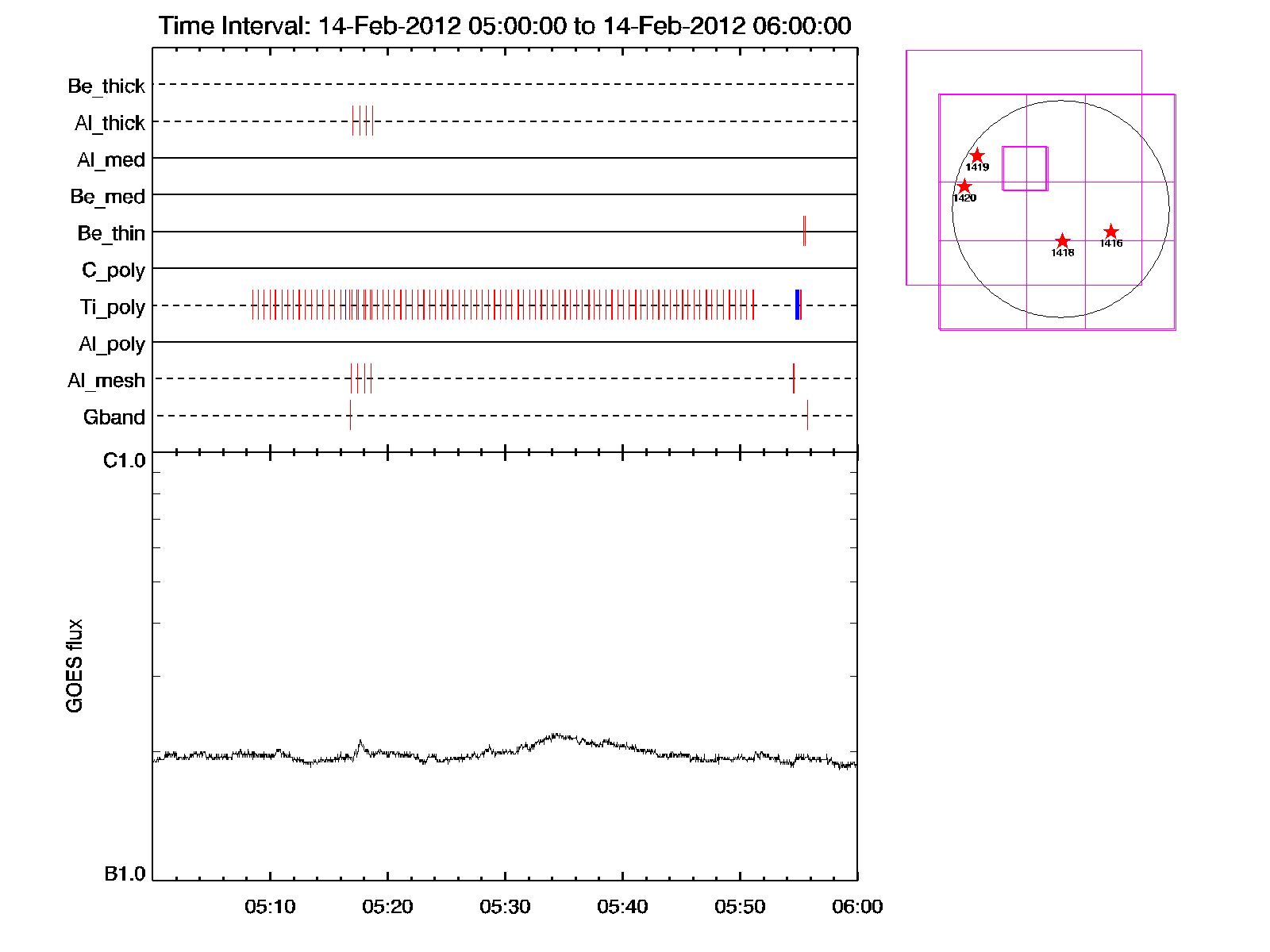
Task: Click the small magenta square on solar disk
Action: [x=1025, y=168]
